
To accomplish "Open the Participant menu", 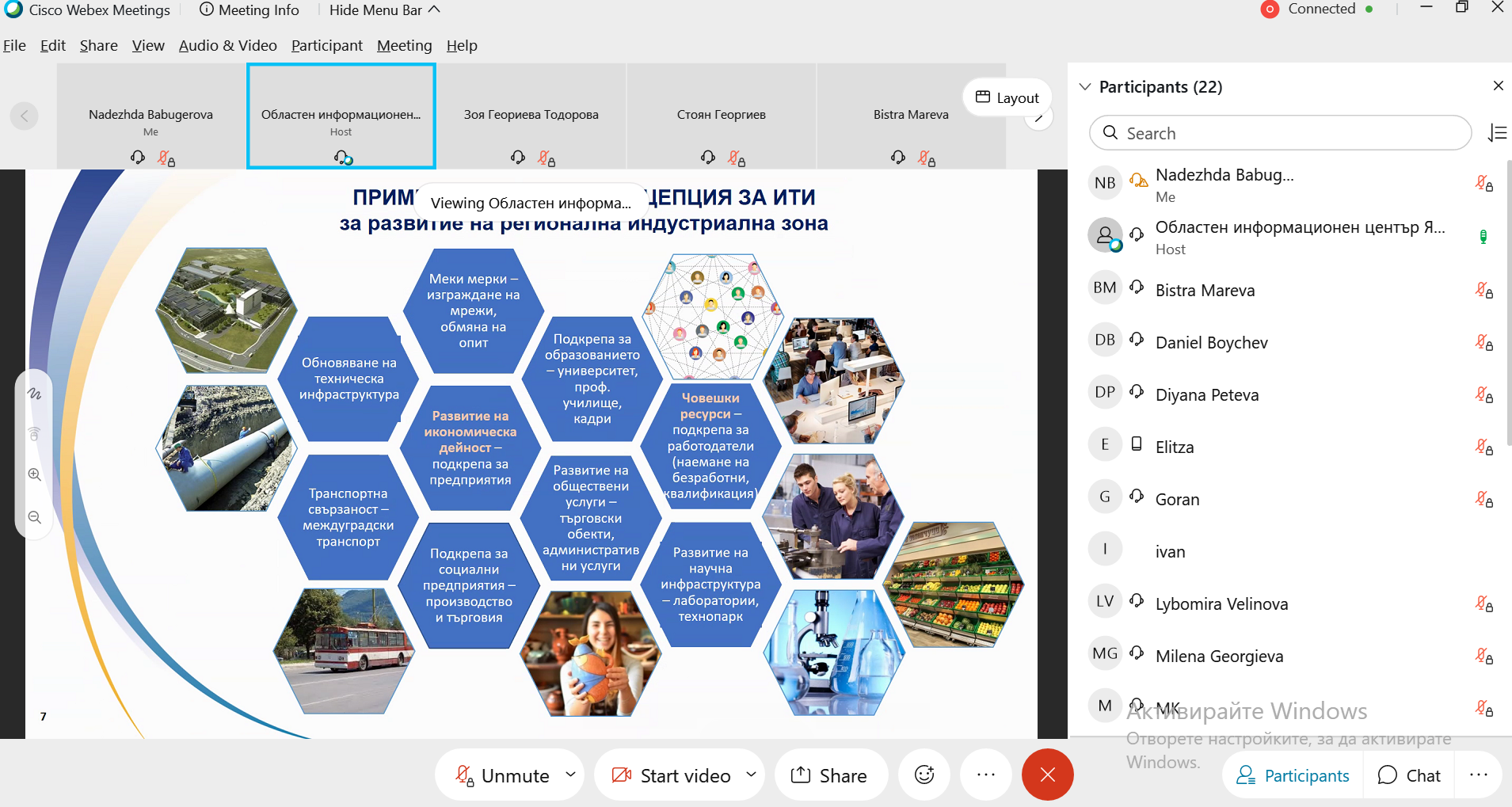I will (326, 45).
